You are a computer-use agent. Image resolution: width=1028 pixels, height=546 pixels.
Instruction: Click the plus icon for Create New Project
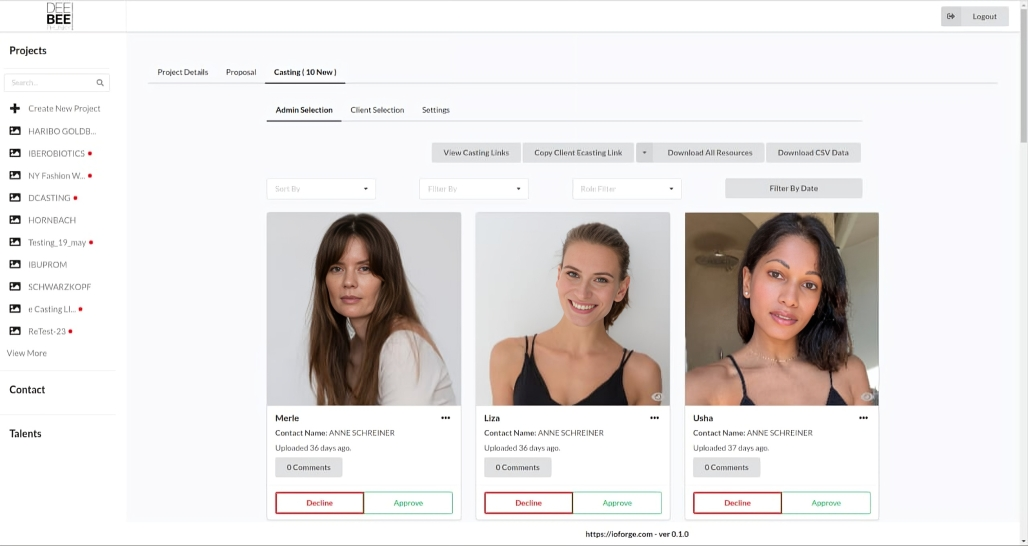(15, 109)
